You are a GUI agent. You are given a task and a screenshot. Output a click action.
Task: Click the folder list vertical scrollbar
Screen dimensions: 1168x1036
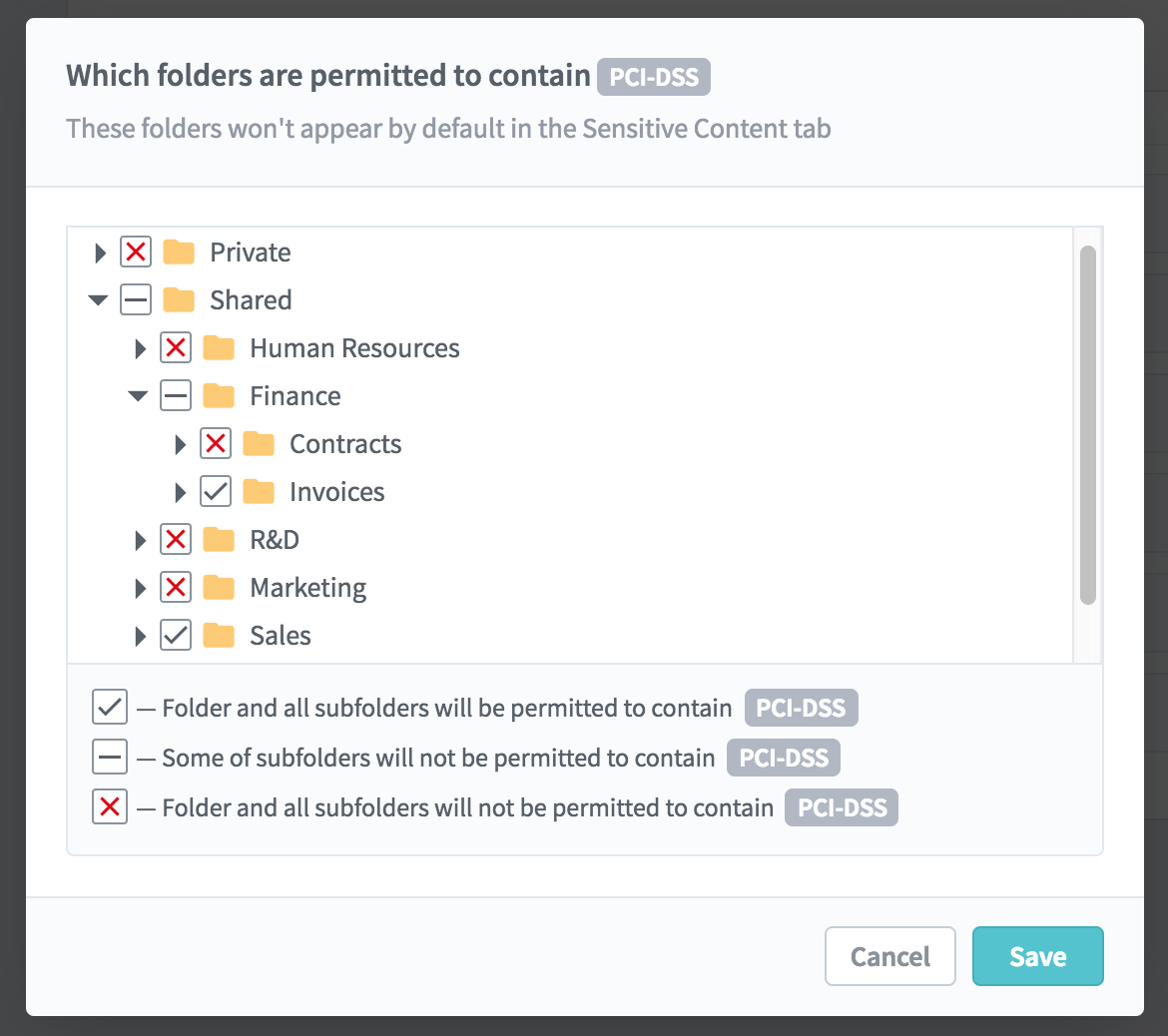1087,424
